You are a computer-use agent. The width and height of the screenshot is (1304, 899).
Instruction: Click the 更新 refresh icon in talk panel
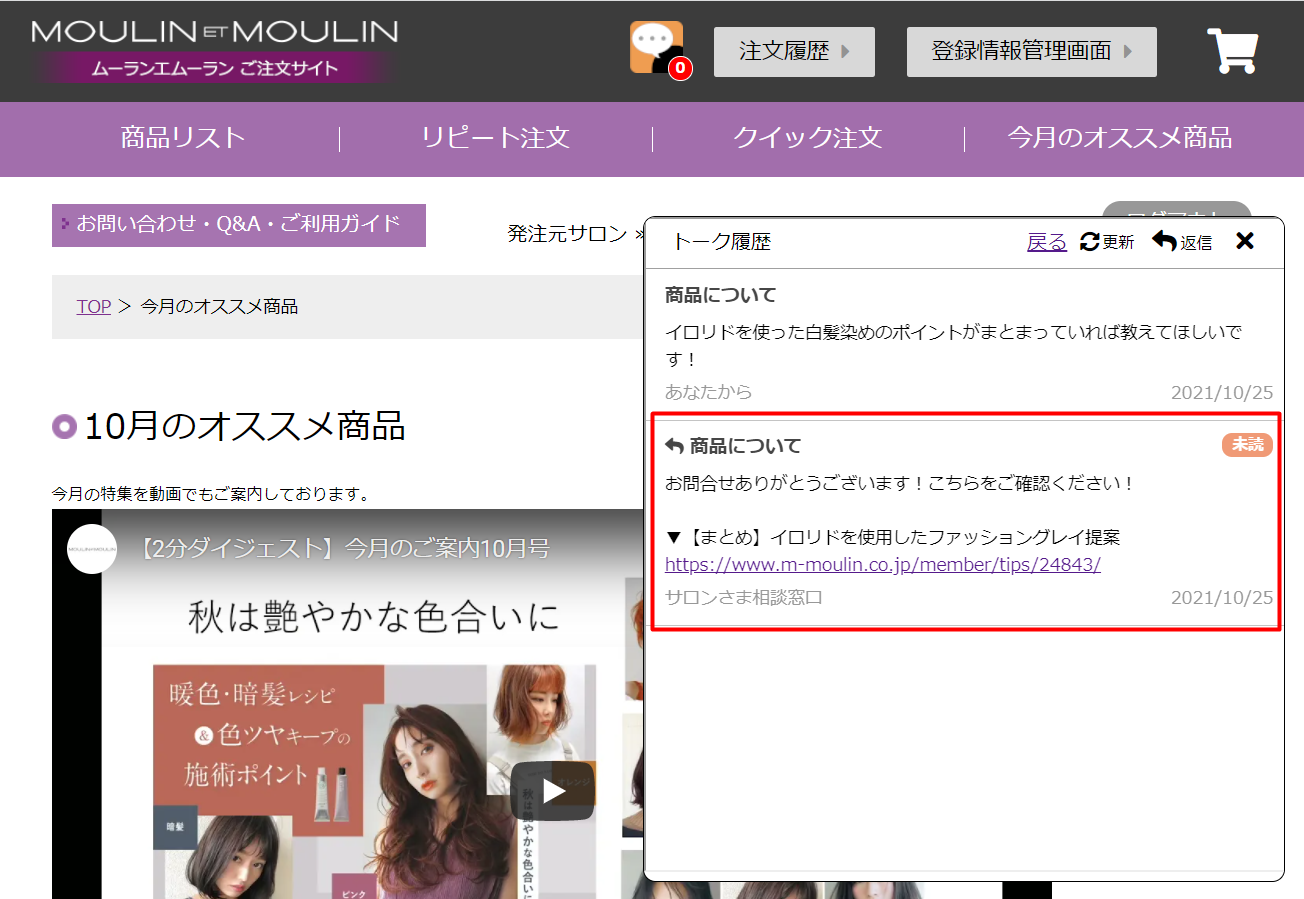(1090, 241)
